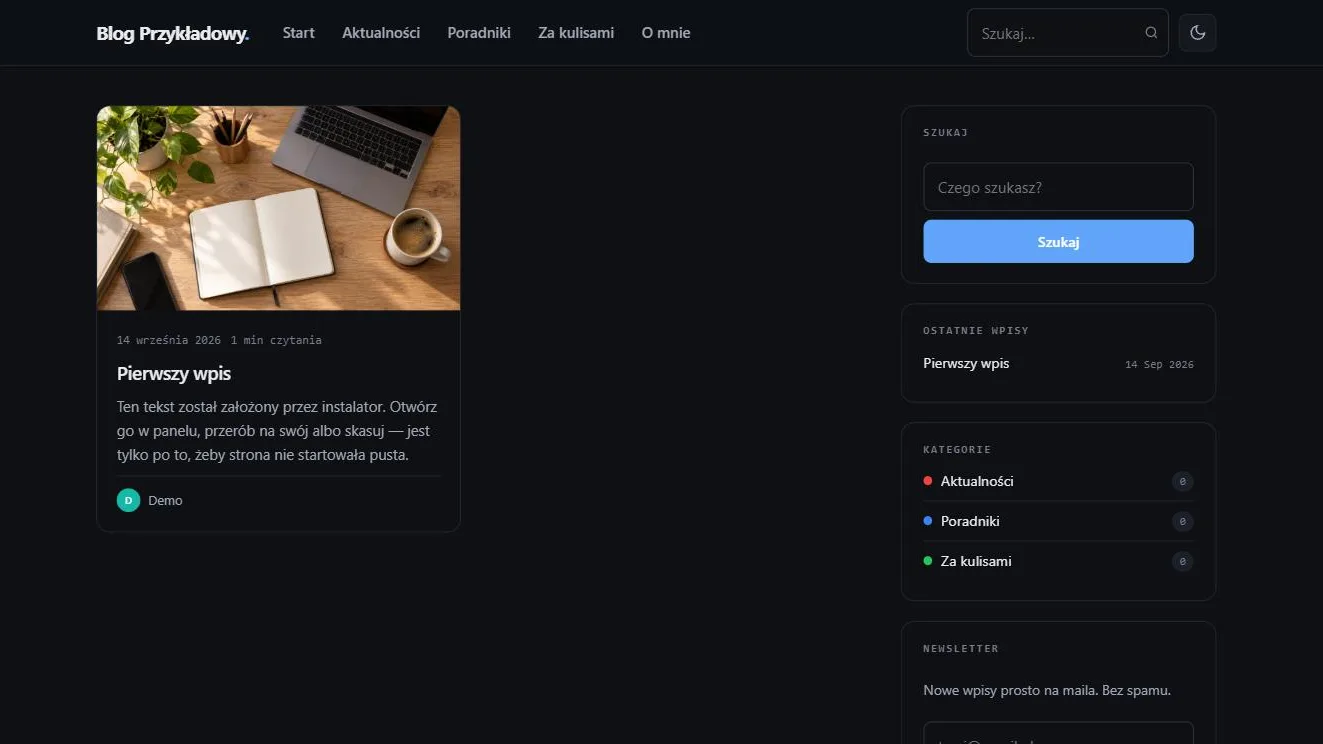Screen dimensions: 1323x744
Task: Go to the Start menu item
Action: click(x=298, y=33)
